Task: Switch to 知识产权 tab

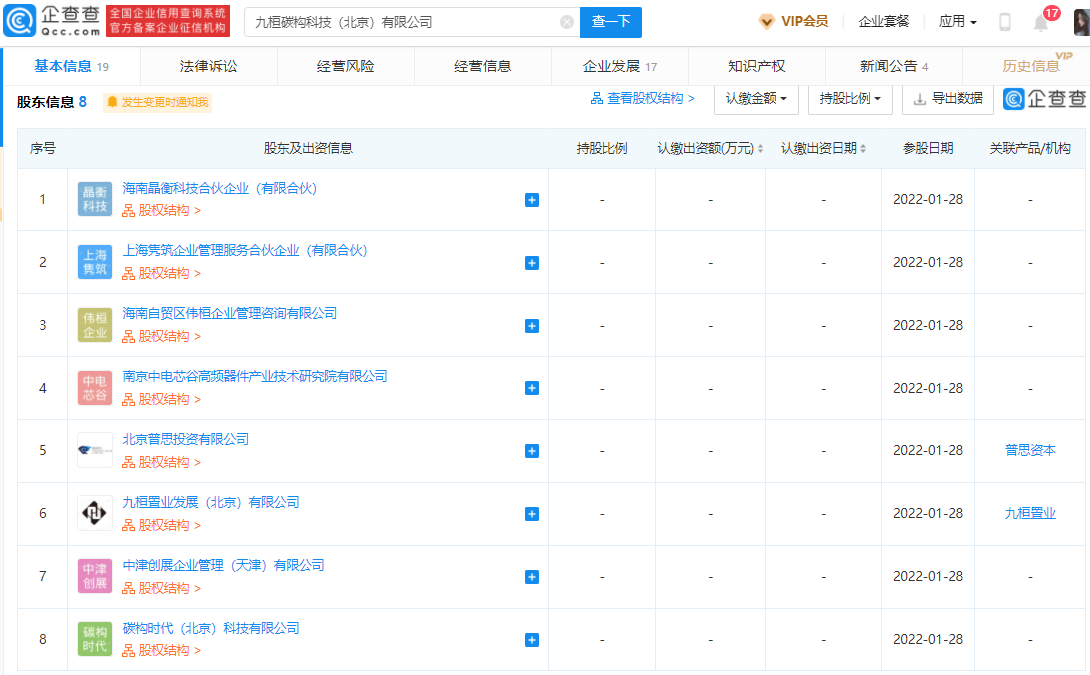Action: coord(756,66)
